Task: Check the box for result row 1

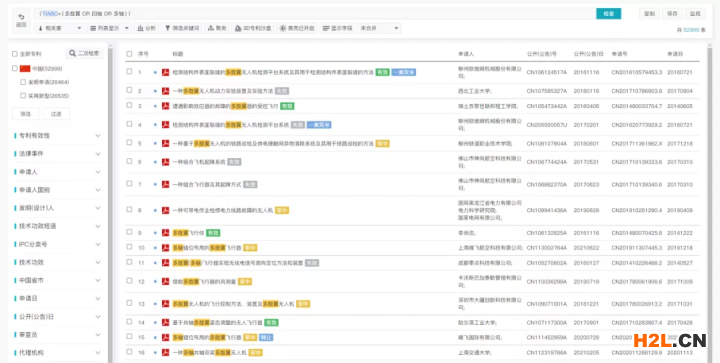Action: [x=129, y=72]
